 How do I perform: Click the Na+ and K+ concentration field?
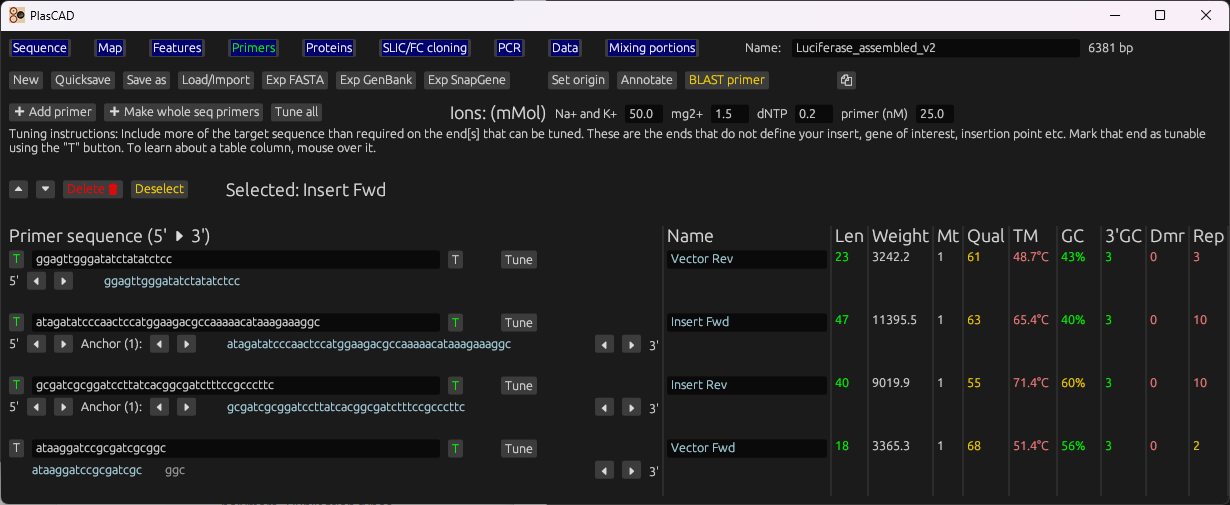coord(644,114)
